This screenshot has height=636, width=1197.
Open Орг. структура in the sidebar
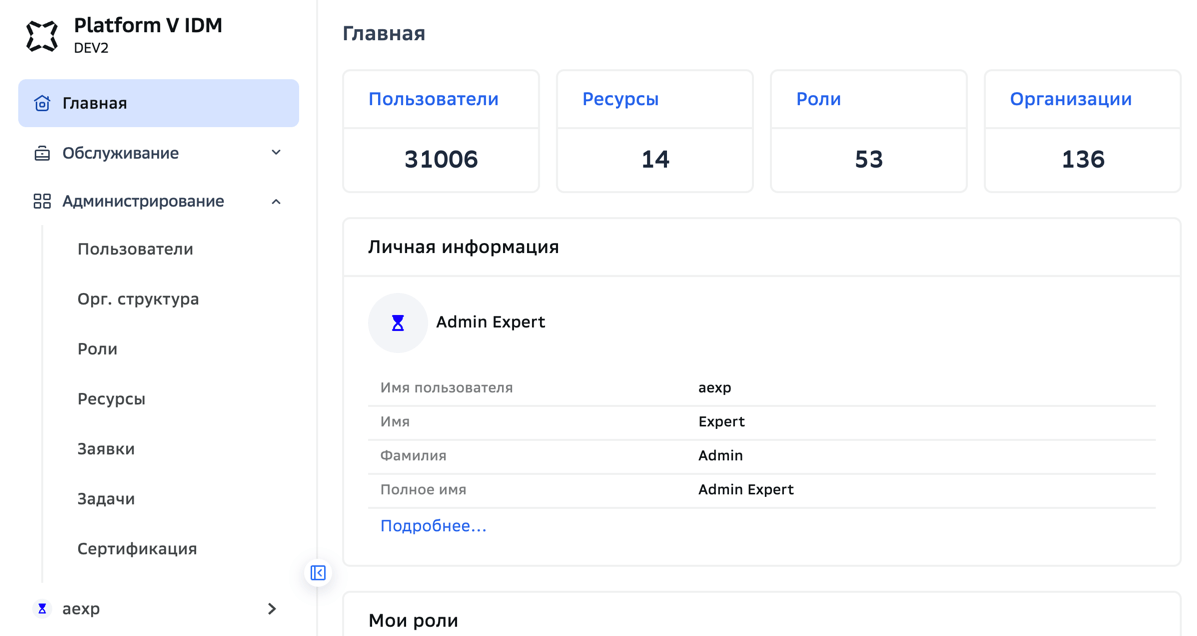[138, 299]
